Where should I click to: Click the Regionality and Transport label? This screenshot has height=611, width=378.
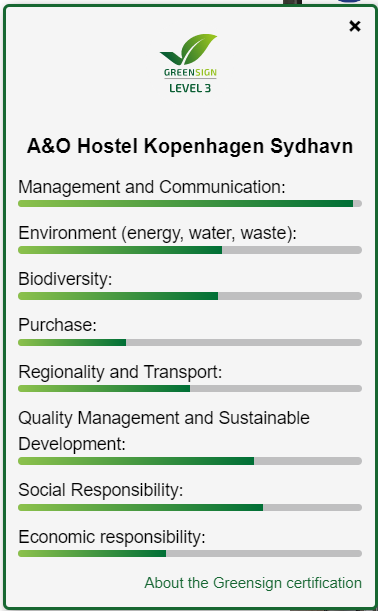[120, 372]
